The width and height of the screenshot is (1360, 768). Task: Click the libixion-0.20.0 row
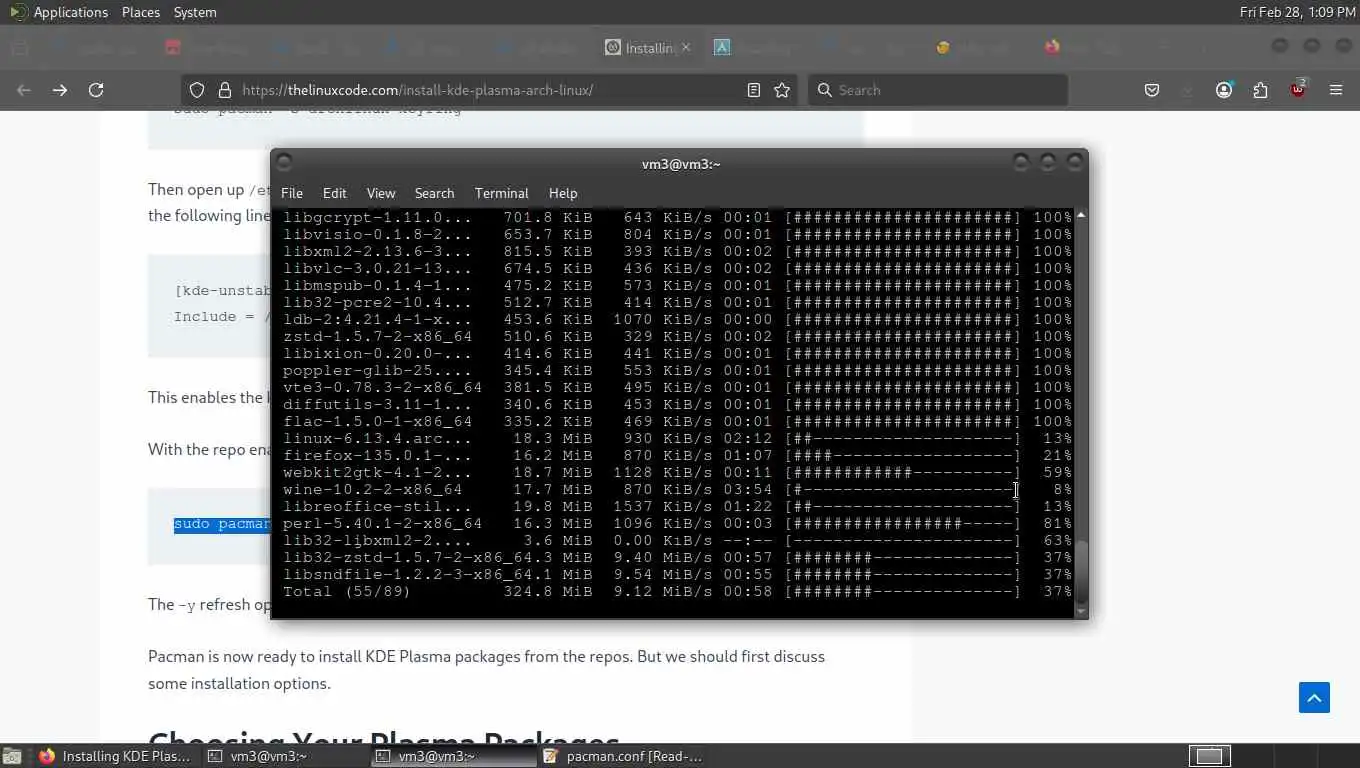tap(677, 353)
